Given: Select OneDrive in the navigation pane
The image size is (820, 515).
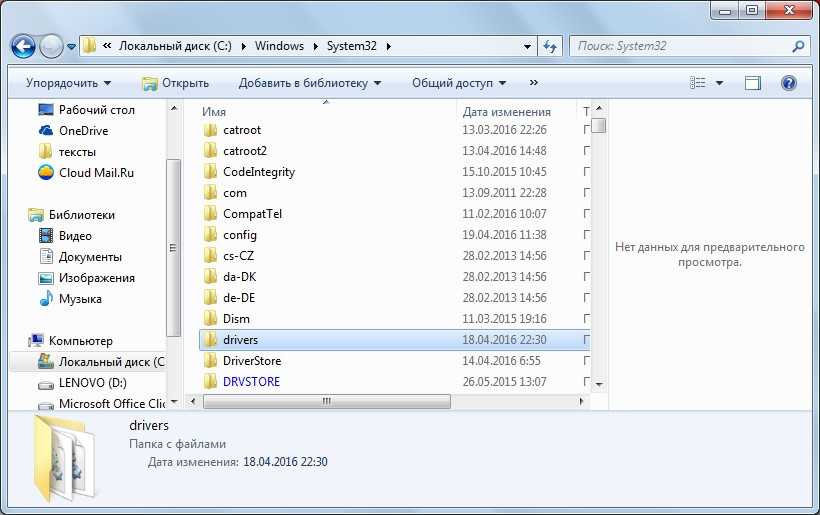Looking at the screenshot, I should point(83,131).
